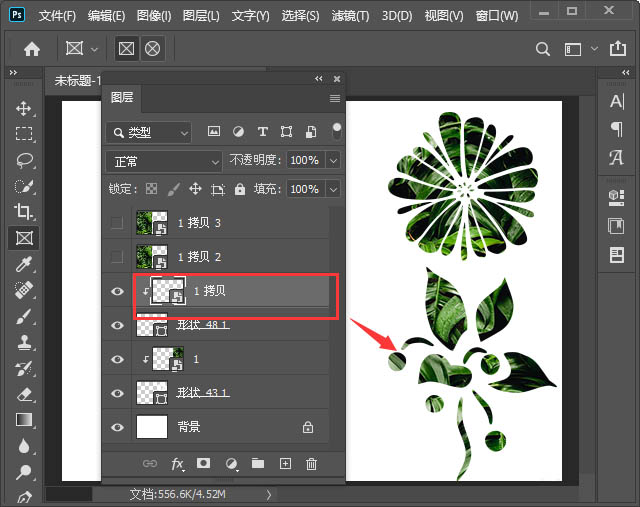Click the 填充 fill percentage field
The height and width of the screenshot is (507, 640).
(x=304, y=189)
